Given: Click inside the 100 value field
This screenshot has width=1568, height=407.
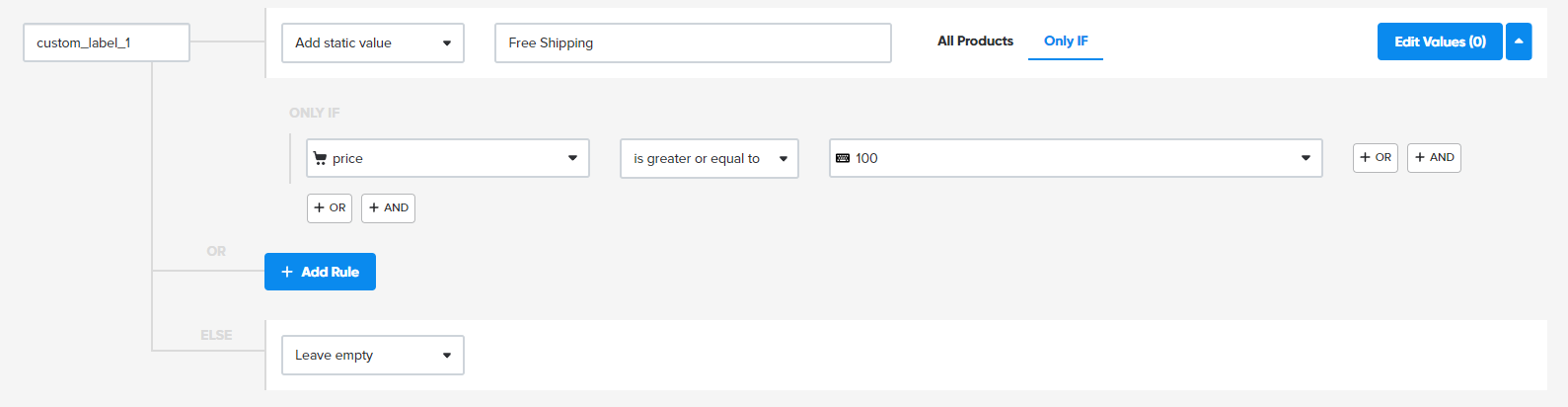Looking at the screenshot, I should [x=1066, y=158].
